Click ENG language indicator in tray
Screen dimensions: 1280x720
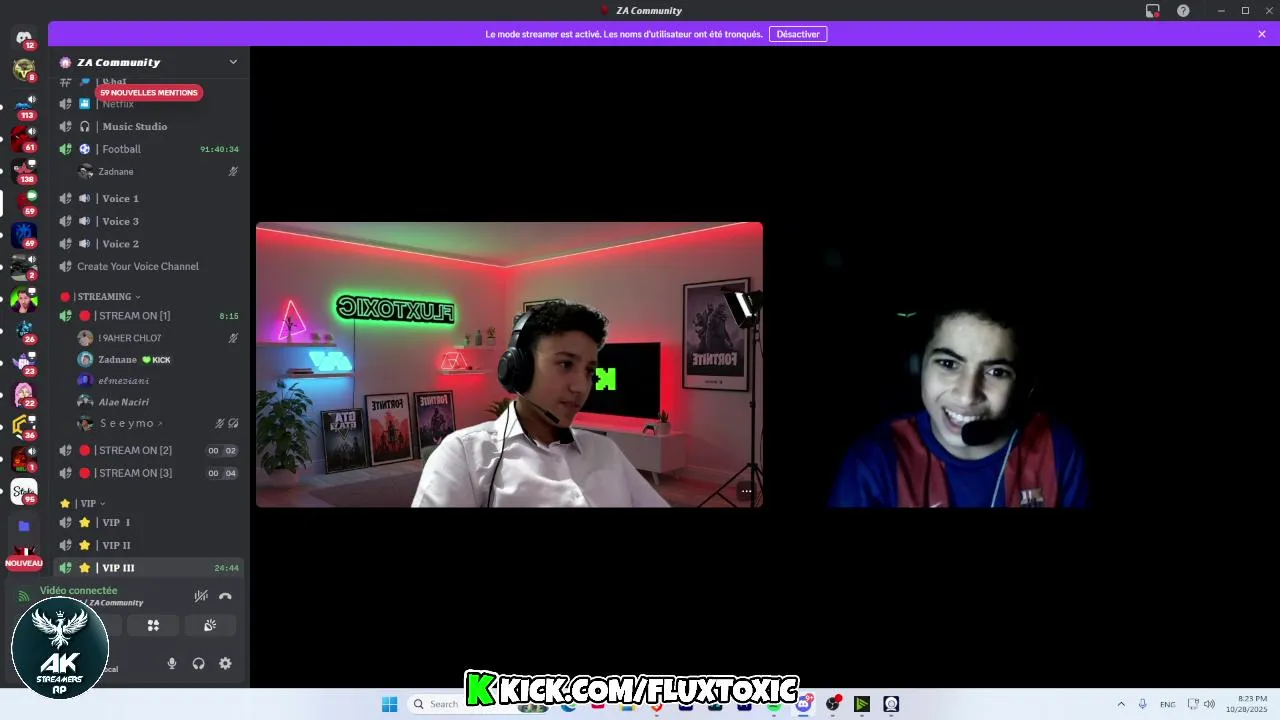1167,704
